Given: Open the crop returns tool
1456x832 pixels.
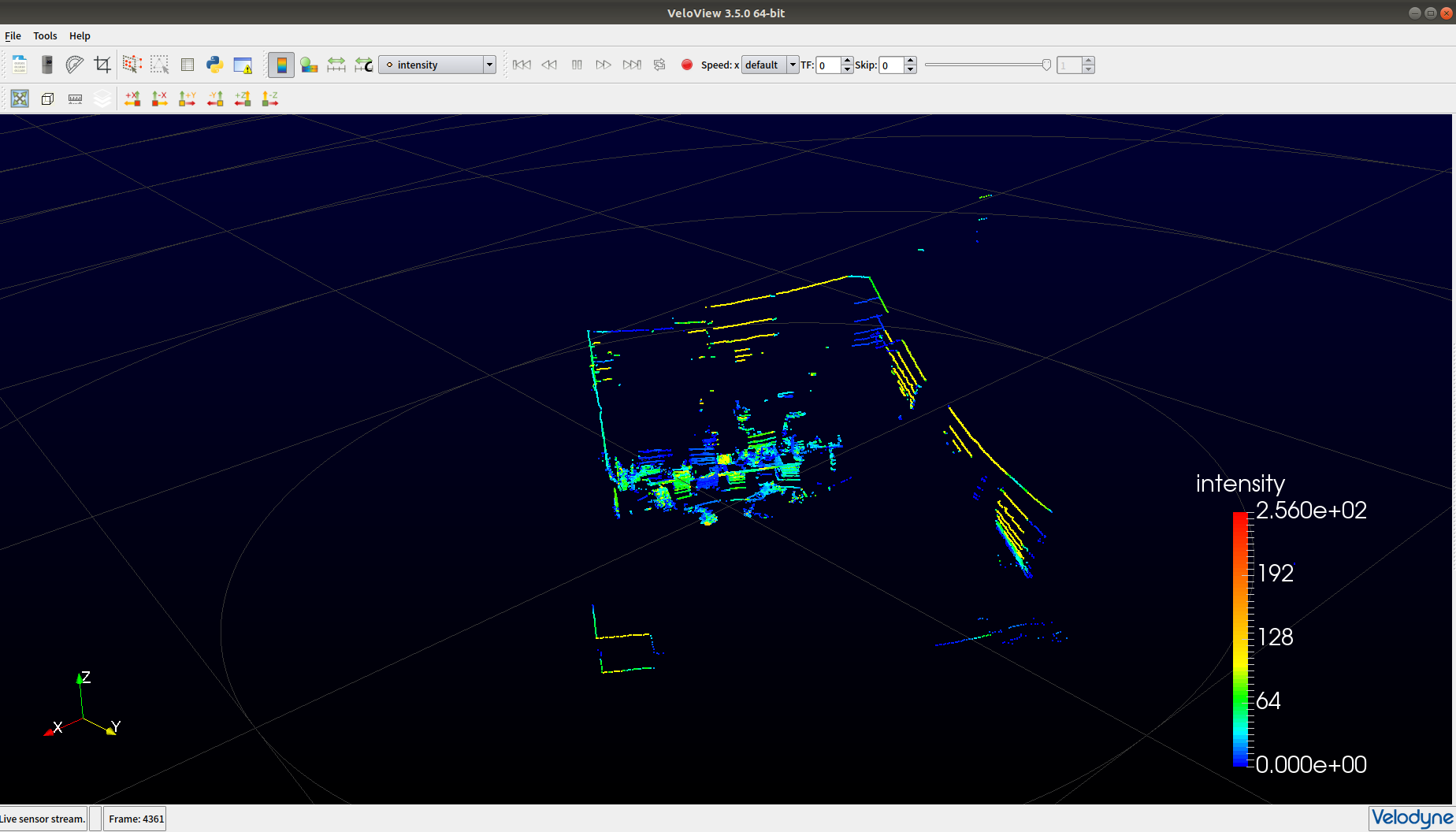Looking at the screenshot, I should click(102, 65).
